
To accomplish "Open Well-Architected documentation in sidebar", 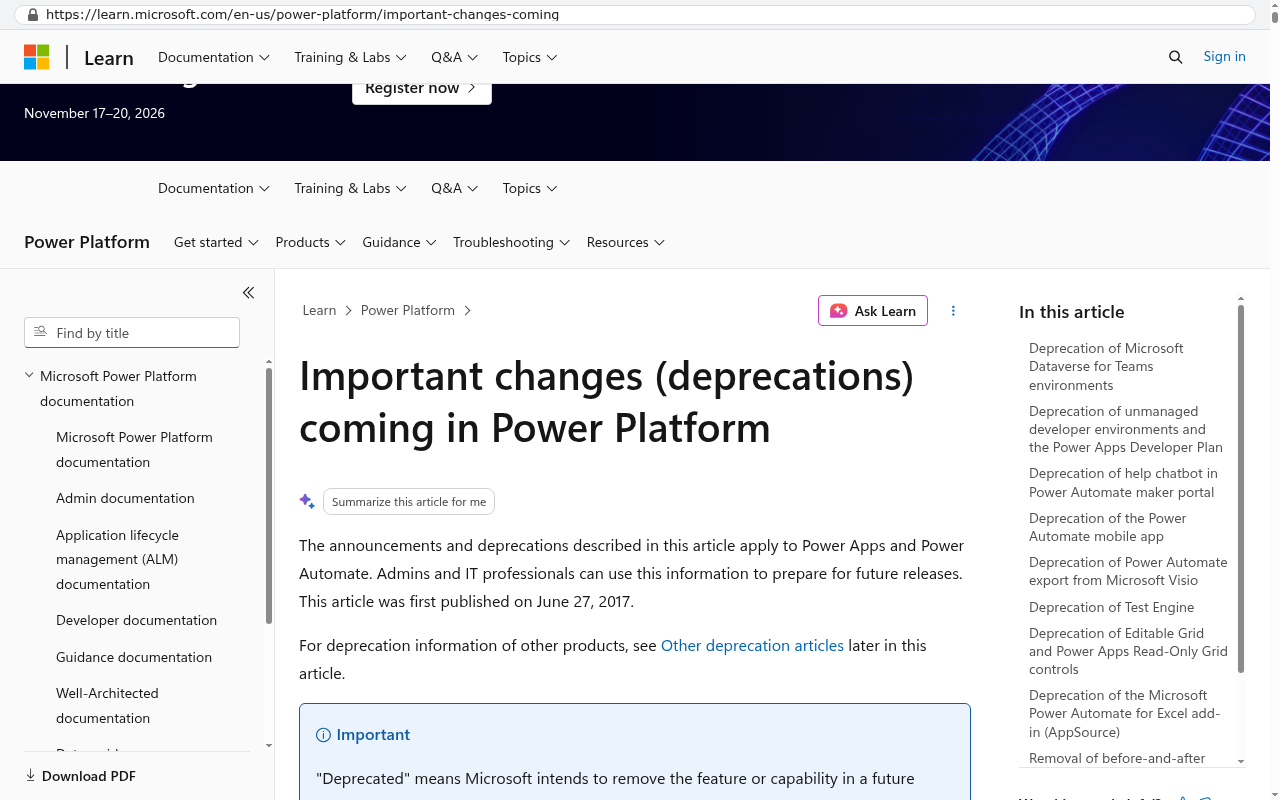I will coord(107,705).
